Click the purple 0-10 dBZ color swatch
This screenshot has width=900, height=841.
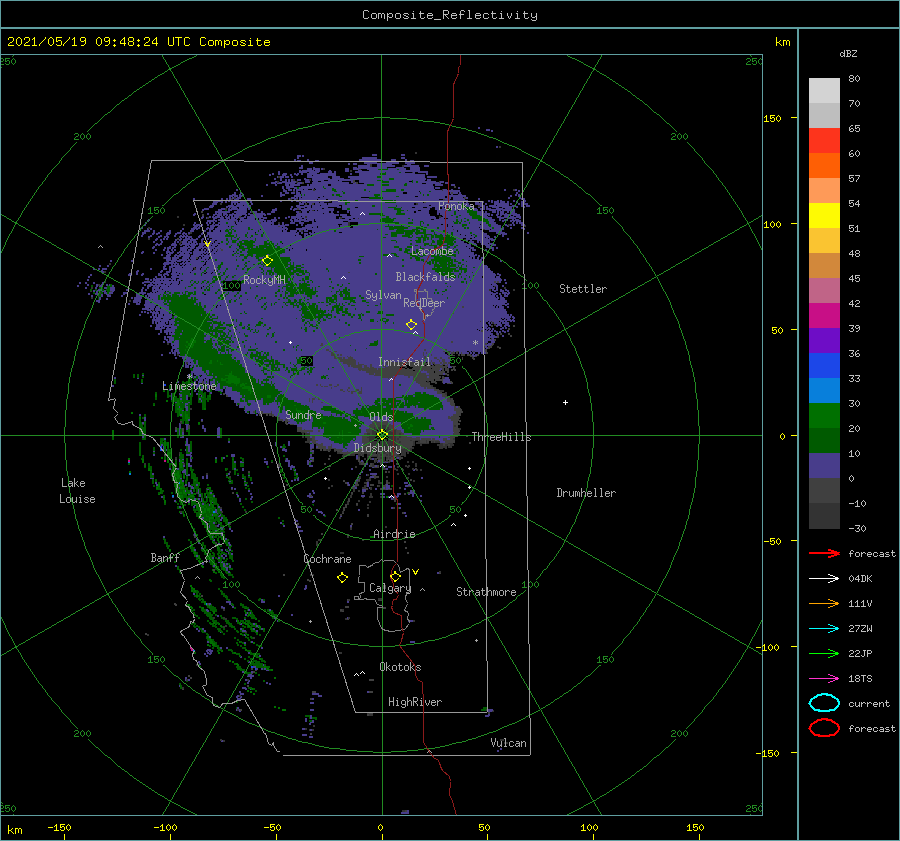(x=824, y=466)
